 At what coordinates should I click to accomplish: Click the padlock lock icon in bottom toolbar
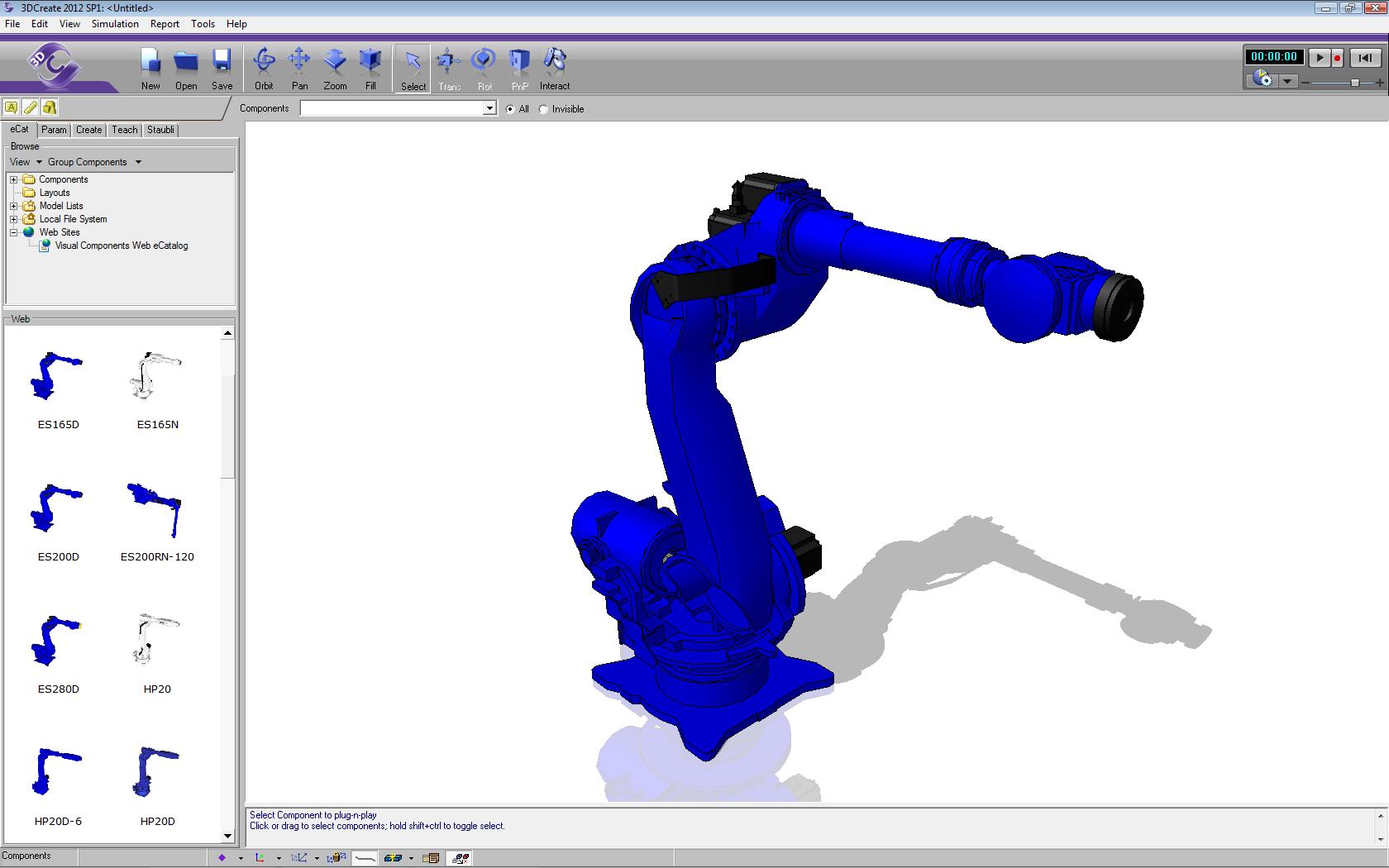[337, 858]
